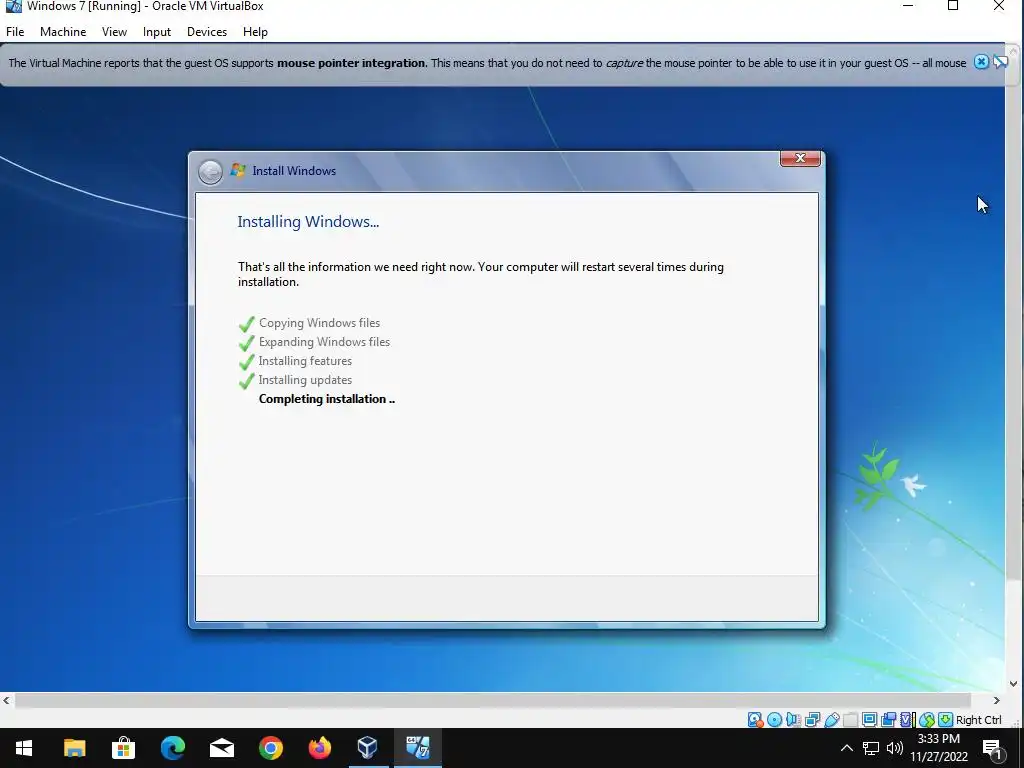
Task: Click the mouse integration indicator icon
Action: click(927, 720)
